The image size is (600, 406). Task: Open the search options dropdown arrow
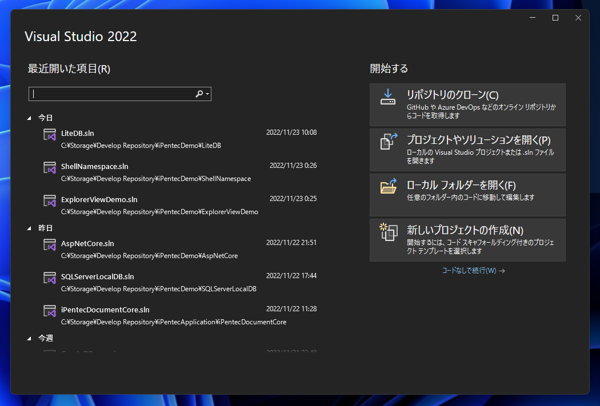click(207, 94)
